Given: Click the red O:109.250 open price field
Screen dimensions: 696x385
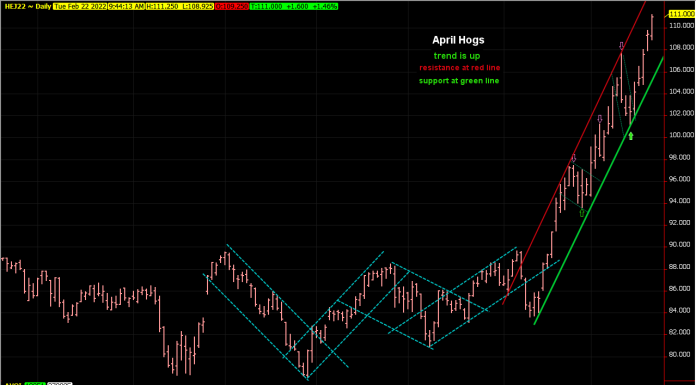Looking at the screenshot, I should [231, 7].
